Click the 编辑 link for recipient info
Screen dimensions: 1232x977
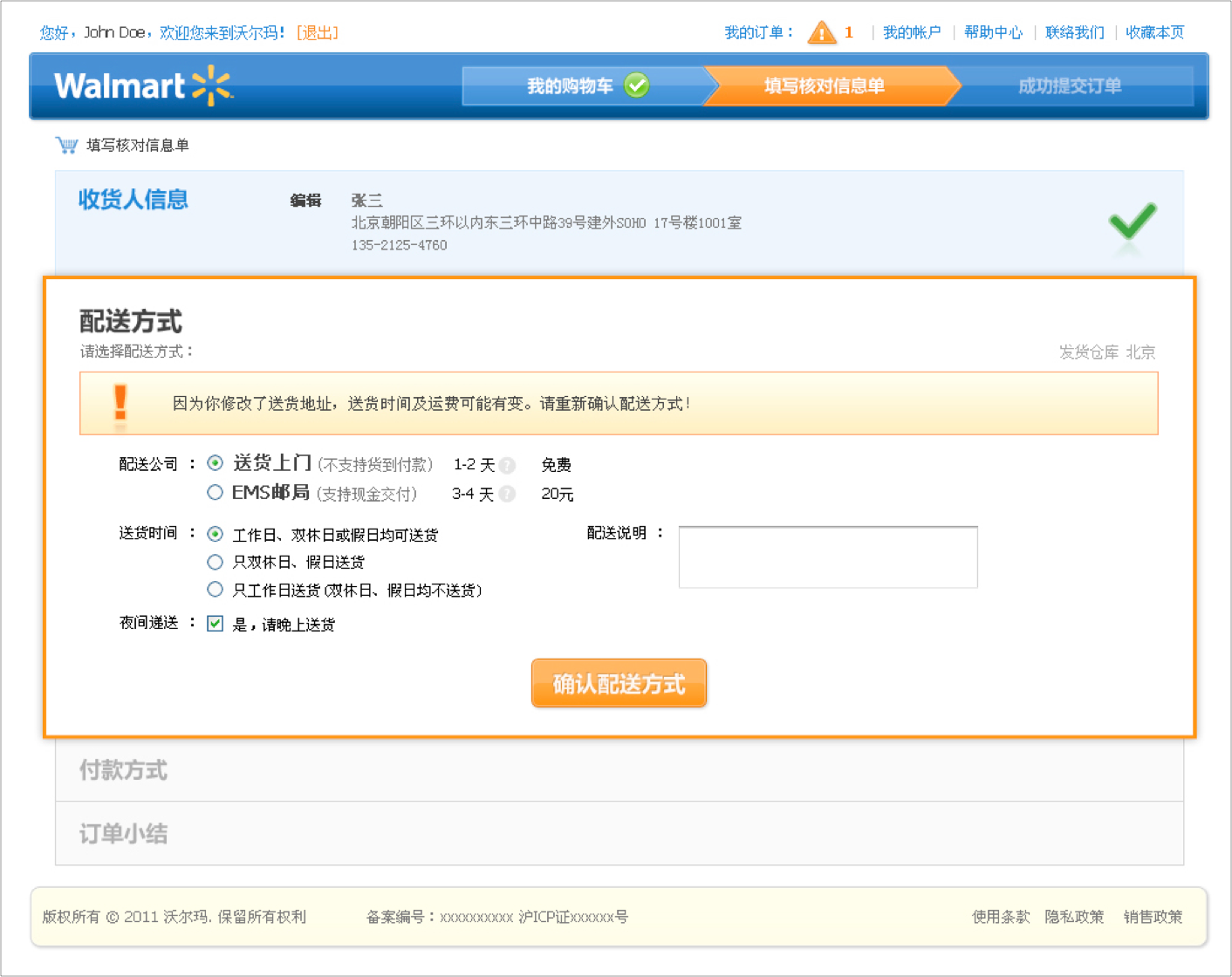[305, 201]
